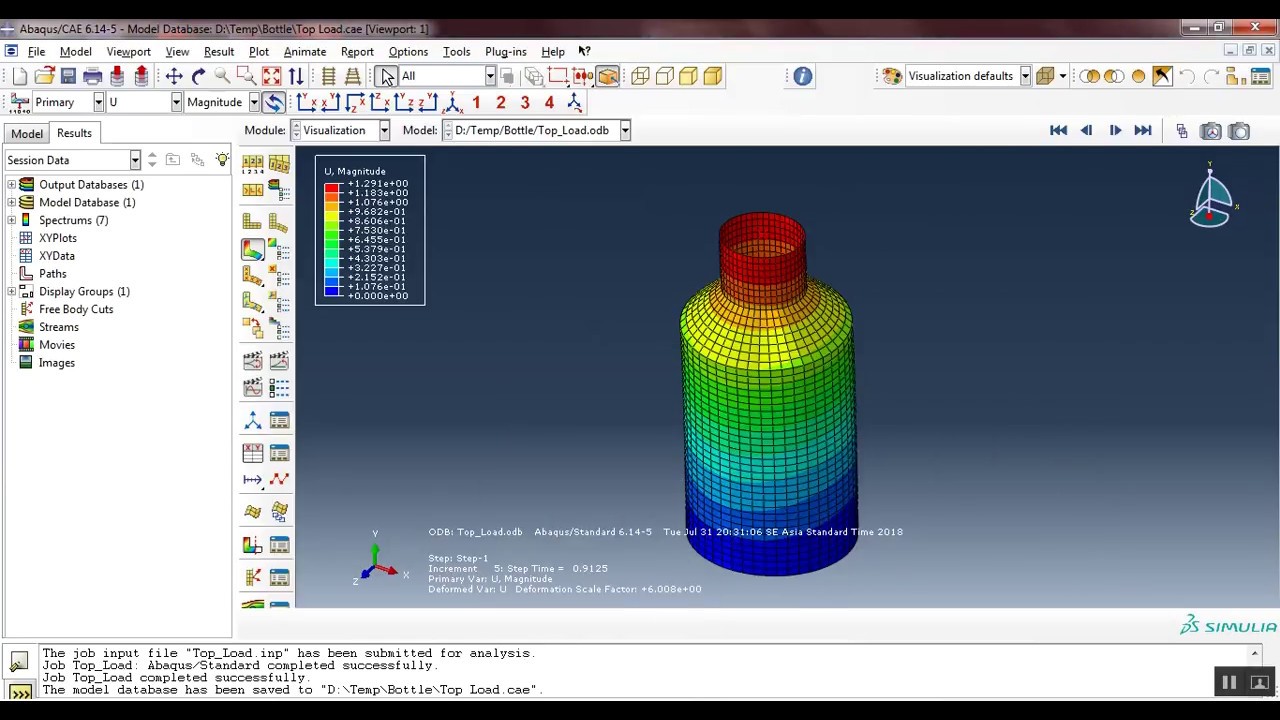
Task: Apply saved user view 1
Action: click(x=476, y=102)
